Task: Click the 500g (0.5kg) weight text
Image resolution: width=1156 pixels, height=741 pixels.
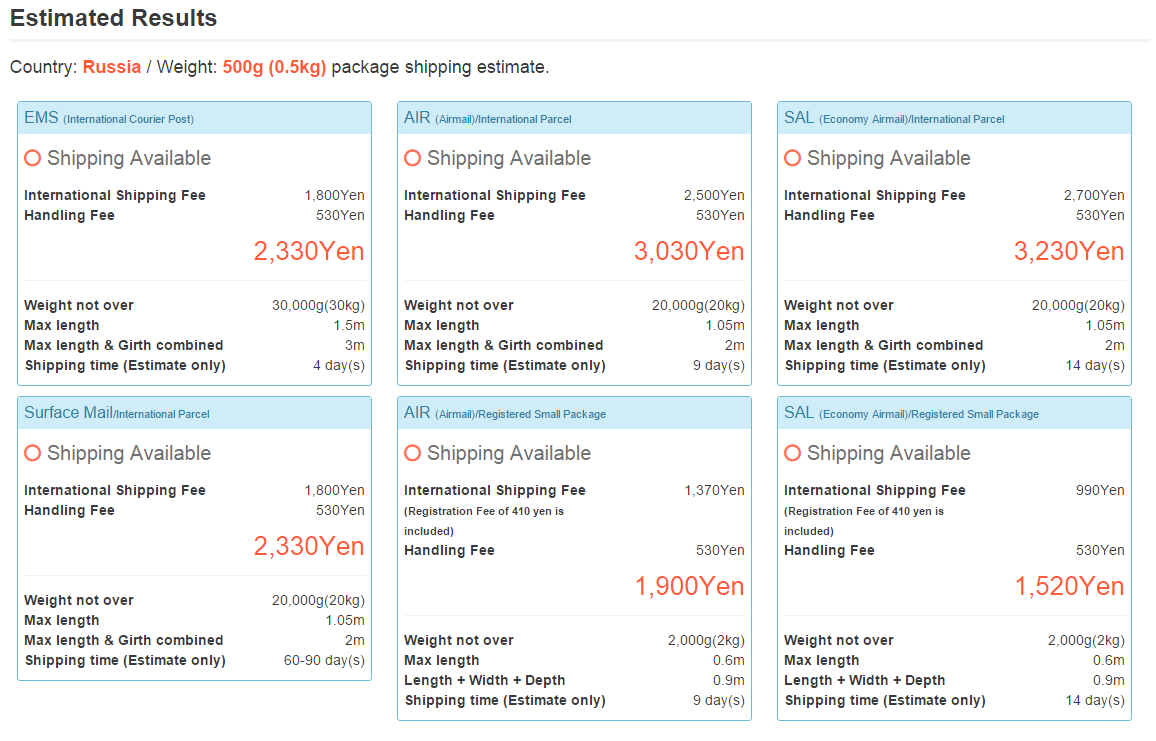Action: pos(274,67)
